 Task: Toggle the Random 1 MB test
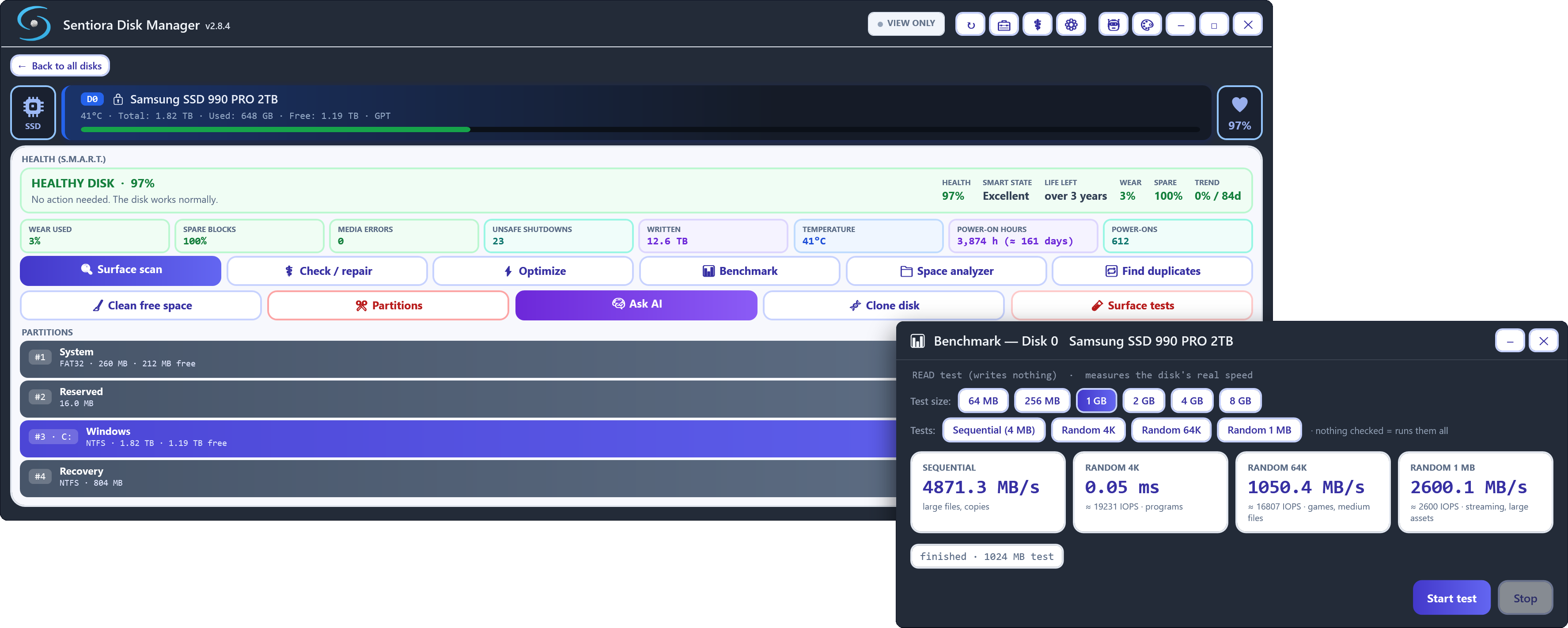tap(1259, 430)
